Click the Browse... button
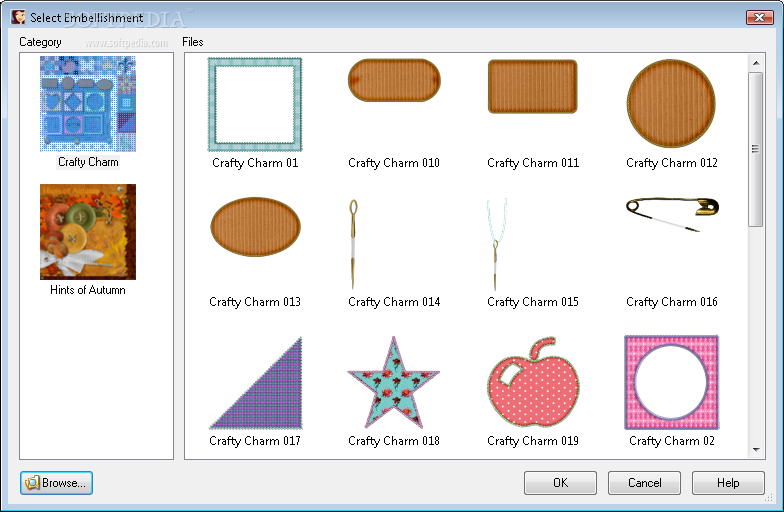 point(56,483)
